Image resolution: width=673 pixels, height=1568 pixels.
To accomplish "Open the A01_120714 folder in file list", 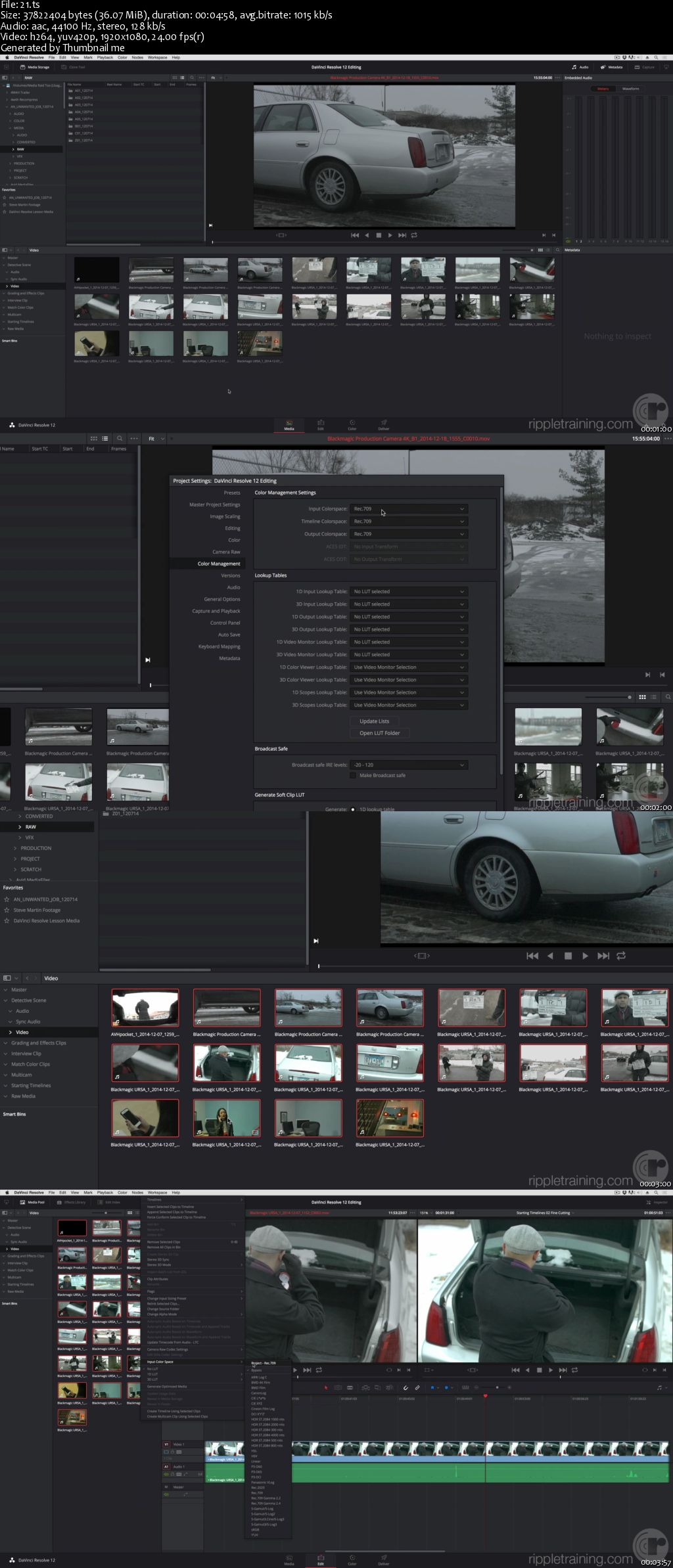I will pos(83,91).
